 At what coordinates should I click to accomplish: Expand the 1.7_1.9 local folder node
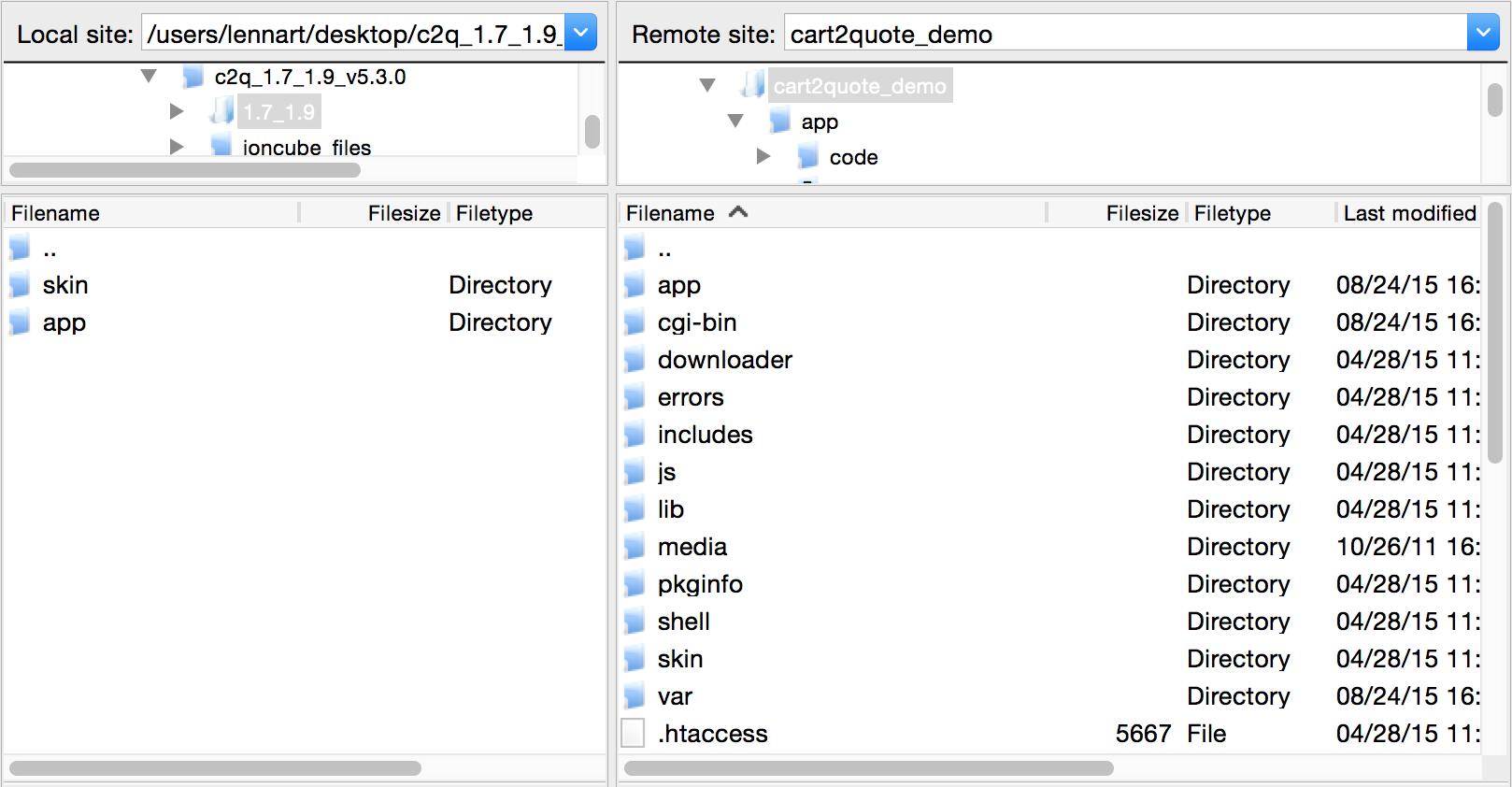tap(177, 111)
